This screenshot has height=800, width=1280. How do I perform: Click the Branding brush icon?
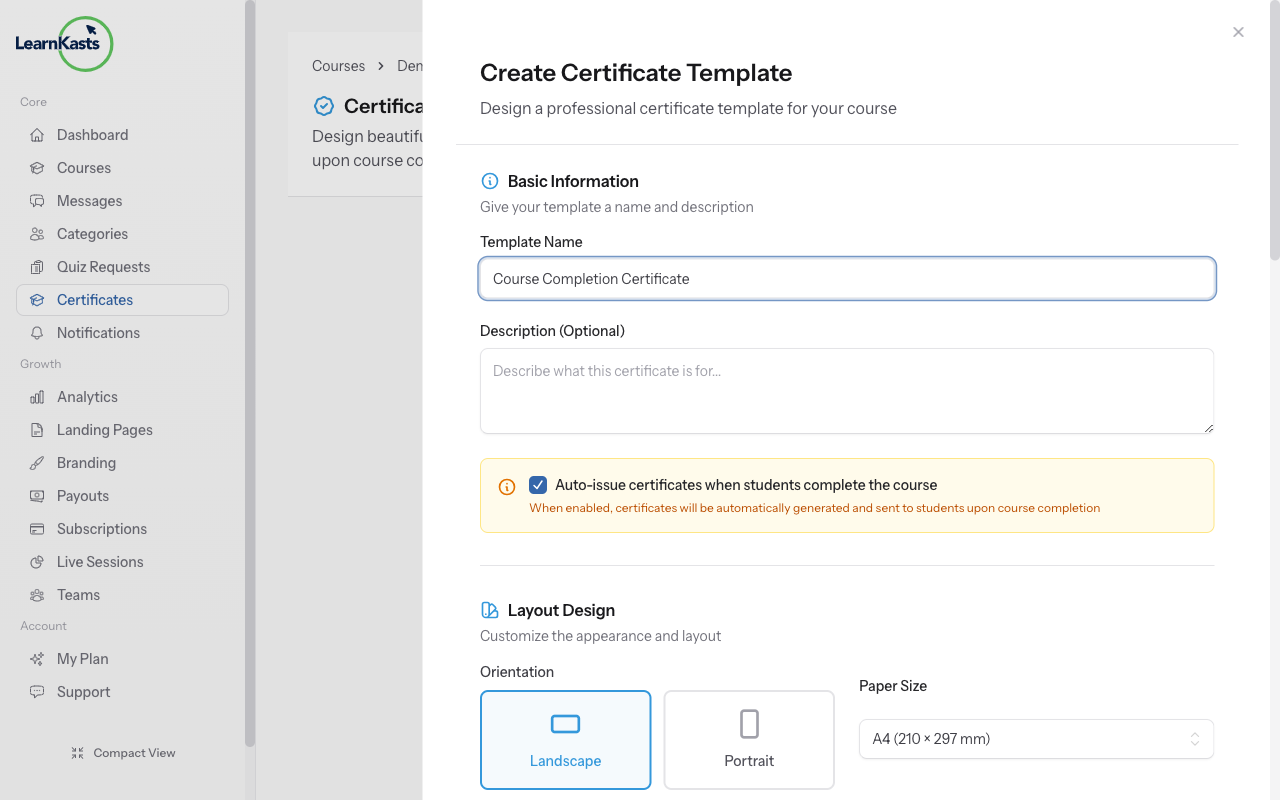[x=37, y=463]
